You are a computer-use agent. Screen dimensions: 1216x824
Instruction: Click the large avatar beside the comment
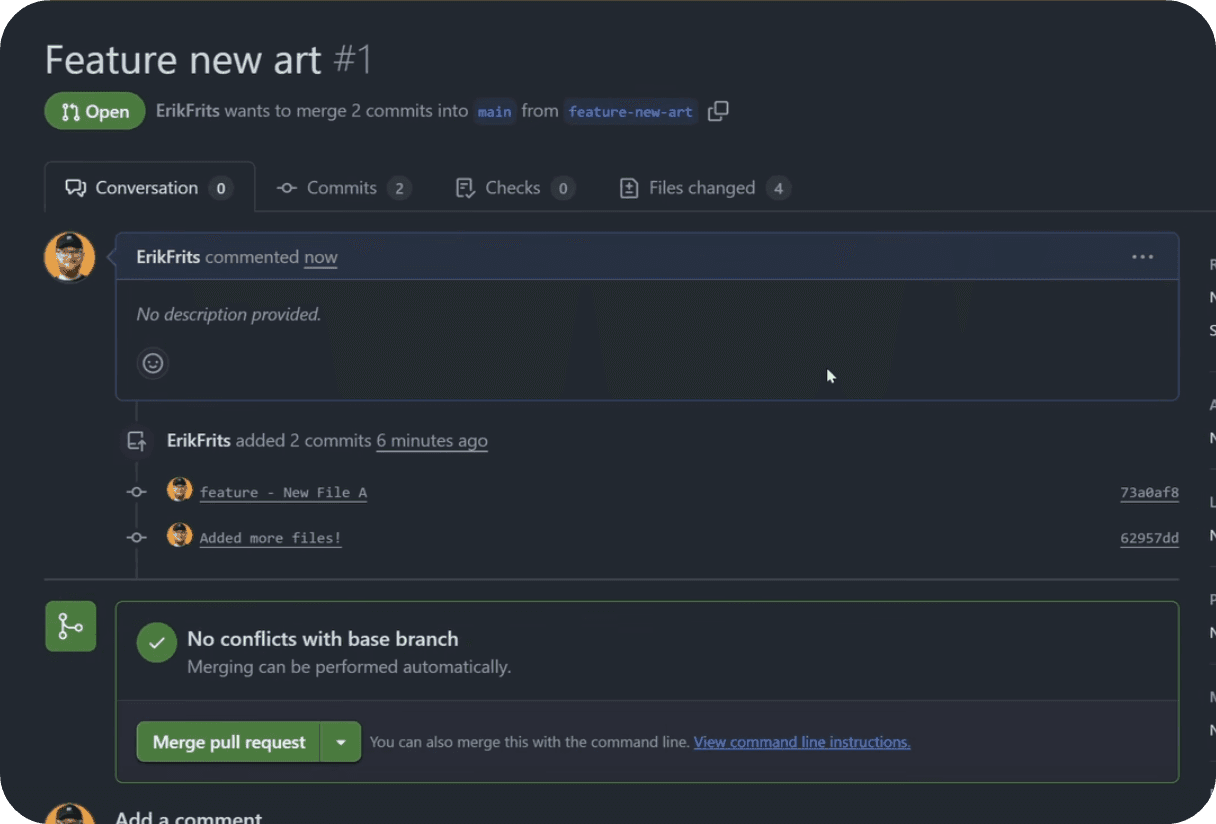[70, 257]
